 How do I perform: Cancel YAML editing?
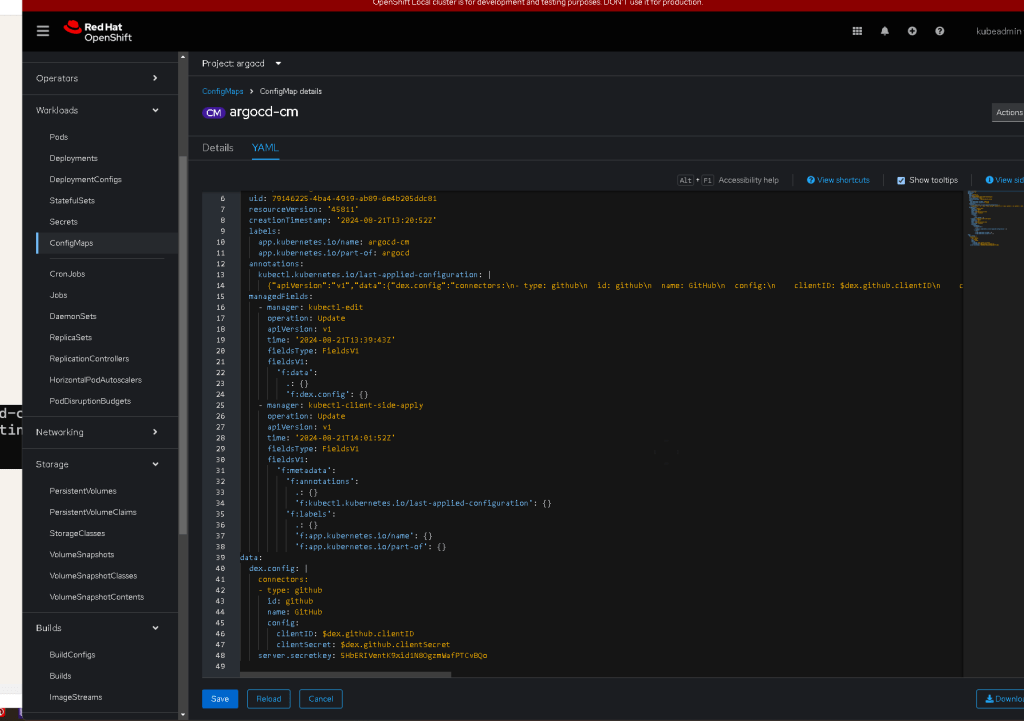pyautogui.click(x=321, y=699)
